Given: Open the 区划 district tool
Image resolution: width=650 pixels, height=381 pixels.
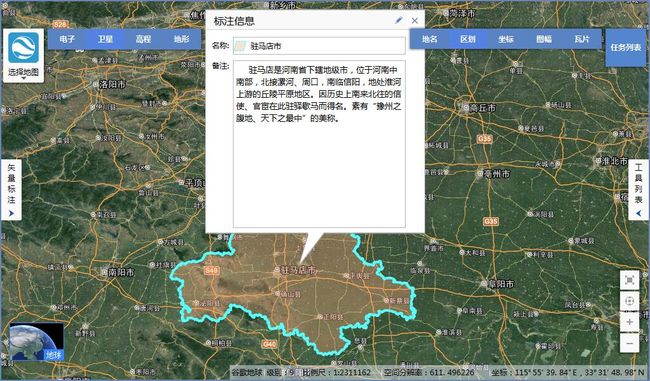Looking at the screenshot, I should click(x=468, y=39).
